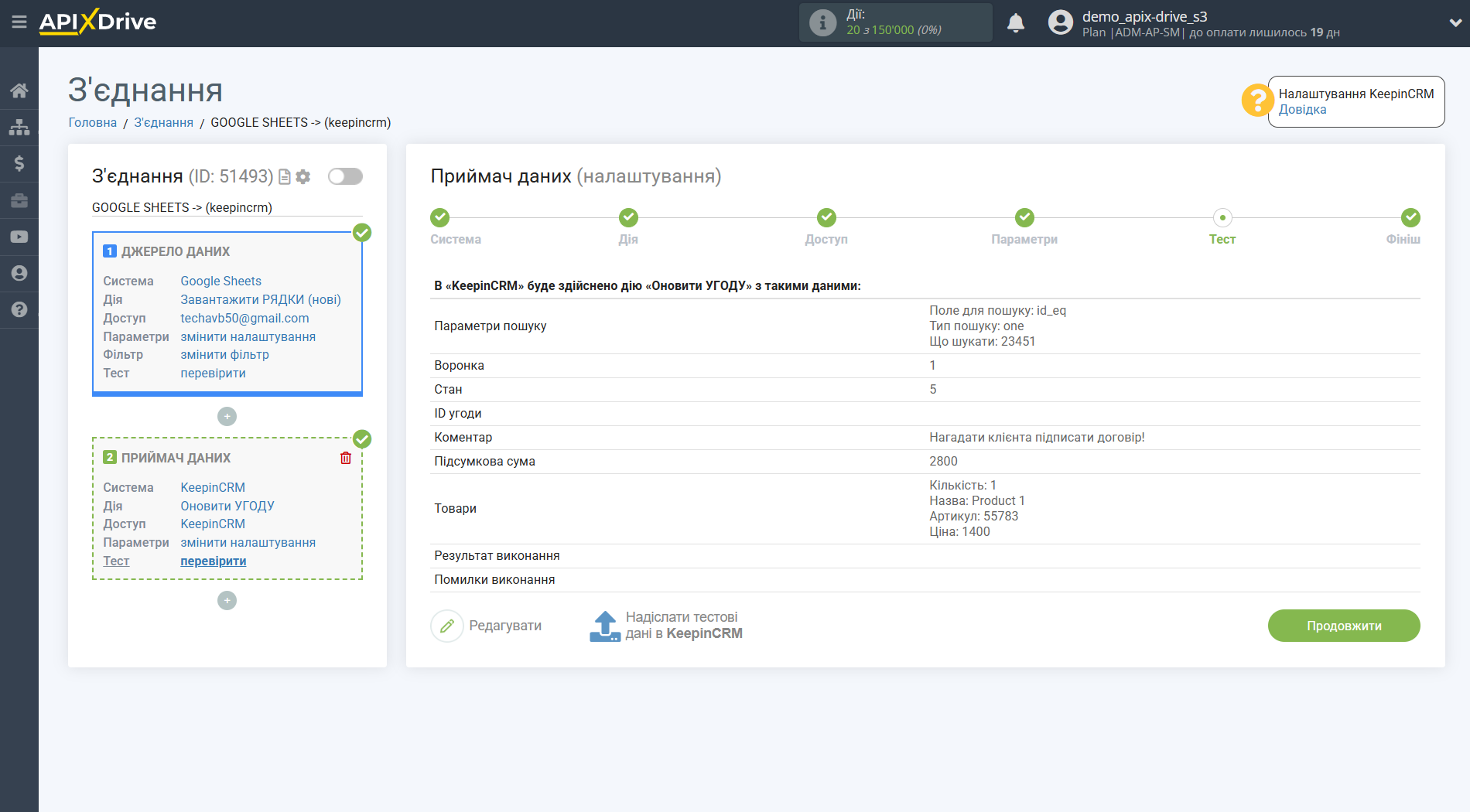Select the comment value about договір
The image size is (1470, 812).
1037,437
